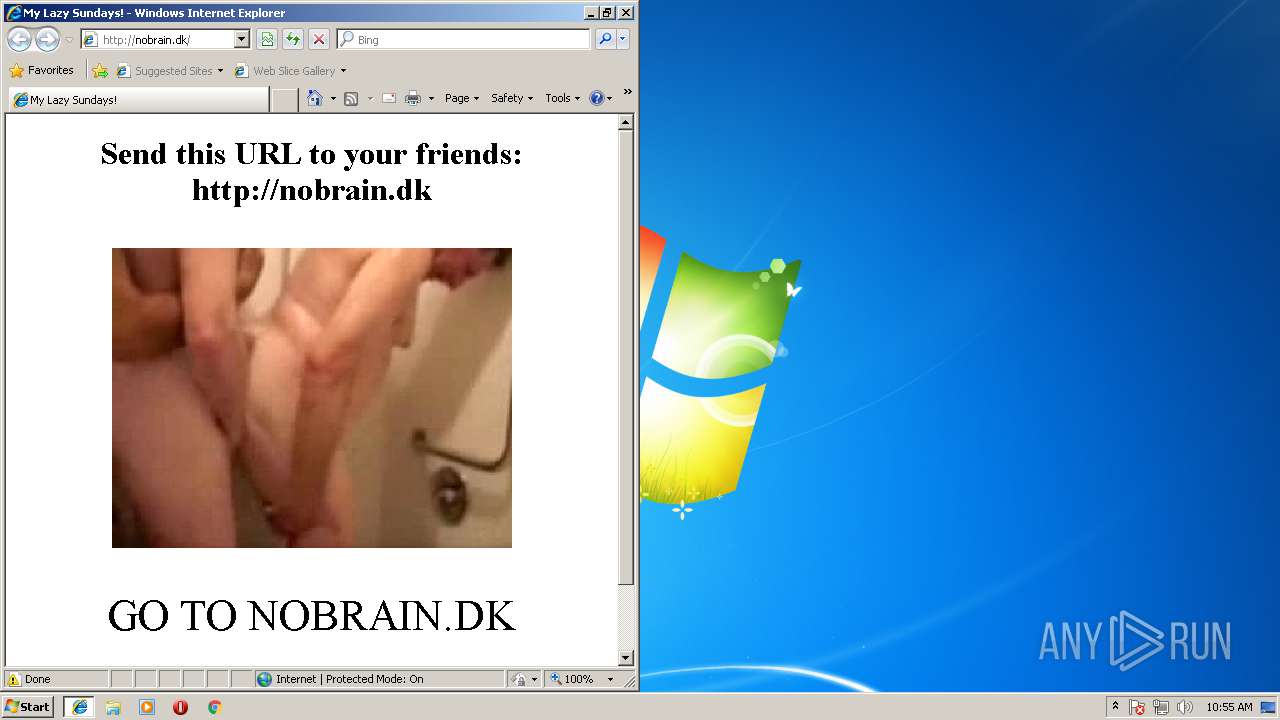Click the Home icon in command bar

tap(315, 98)
